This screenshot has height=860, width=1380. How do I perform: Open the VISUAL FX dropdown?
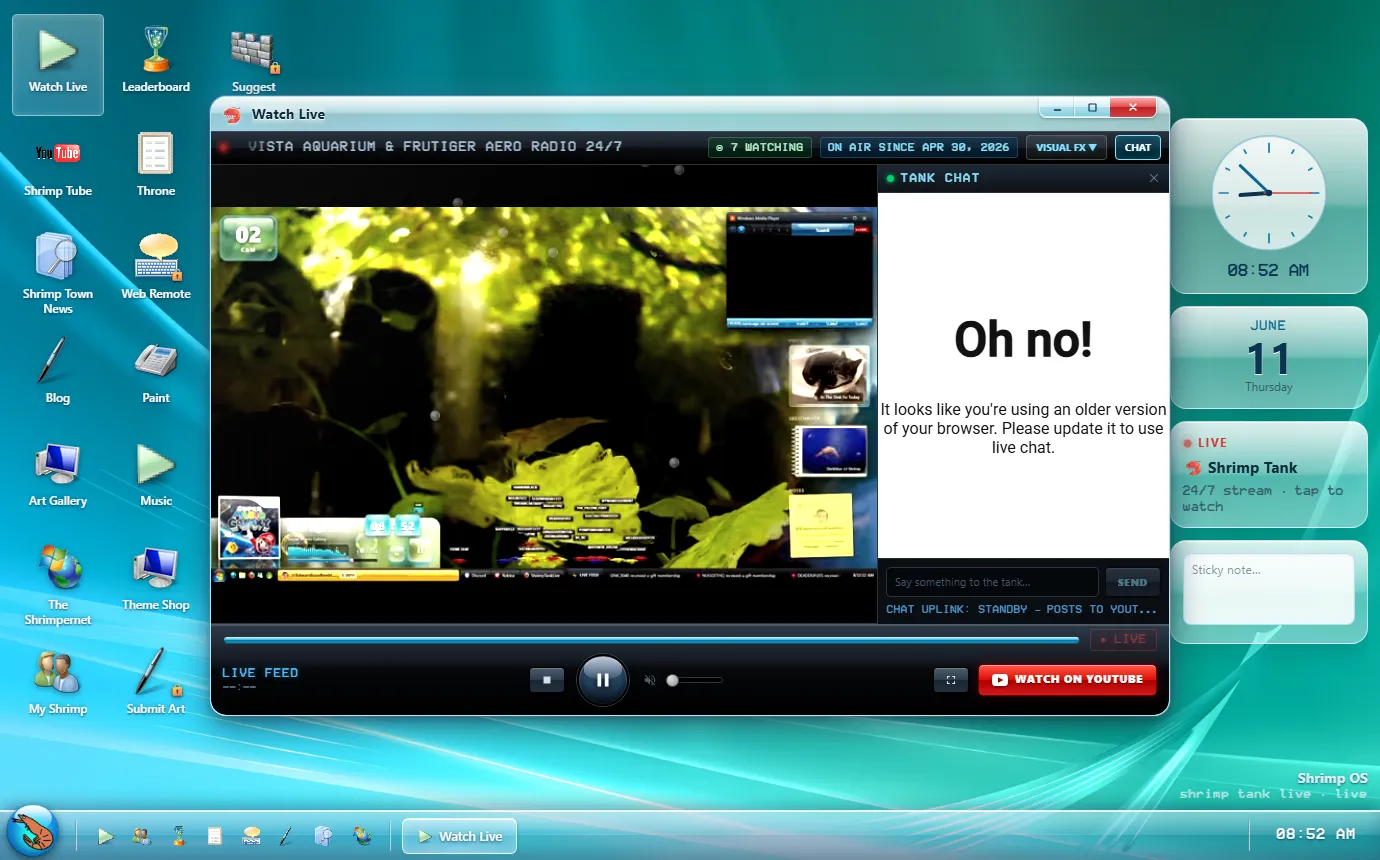coord(1066,147)
